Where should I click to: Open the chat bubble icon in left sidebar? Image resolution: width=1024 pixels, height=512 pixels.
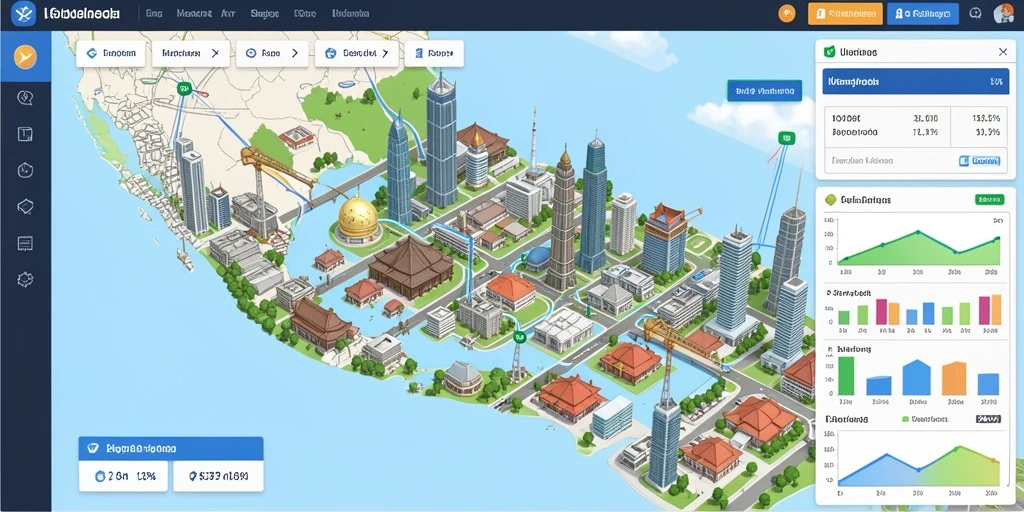tap(25, 98)
